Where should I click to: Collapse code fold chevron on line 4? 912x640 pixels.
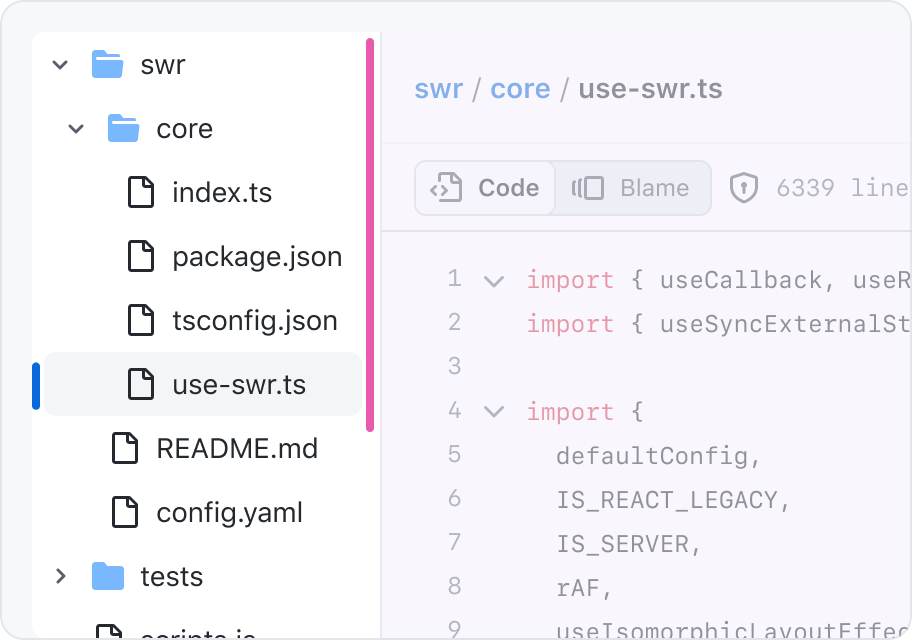click(x=494, y=413)
